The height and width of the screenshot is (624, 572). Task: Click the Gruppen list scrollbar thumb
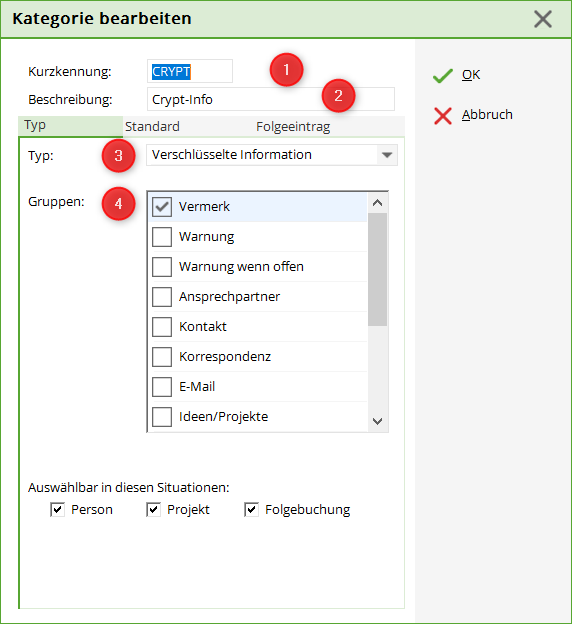pos(377,269)
